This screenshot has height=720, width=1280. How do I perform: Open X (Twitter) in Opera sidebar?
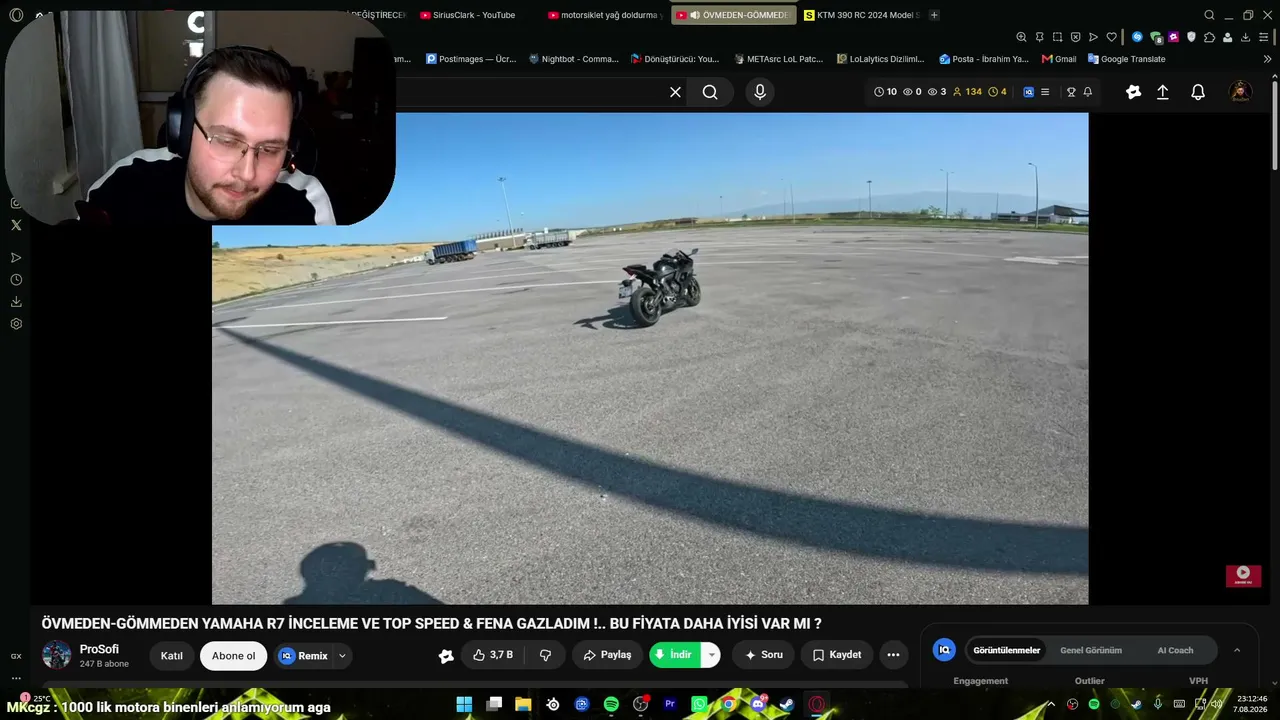point(16,225)
